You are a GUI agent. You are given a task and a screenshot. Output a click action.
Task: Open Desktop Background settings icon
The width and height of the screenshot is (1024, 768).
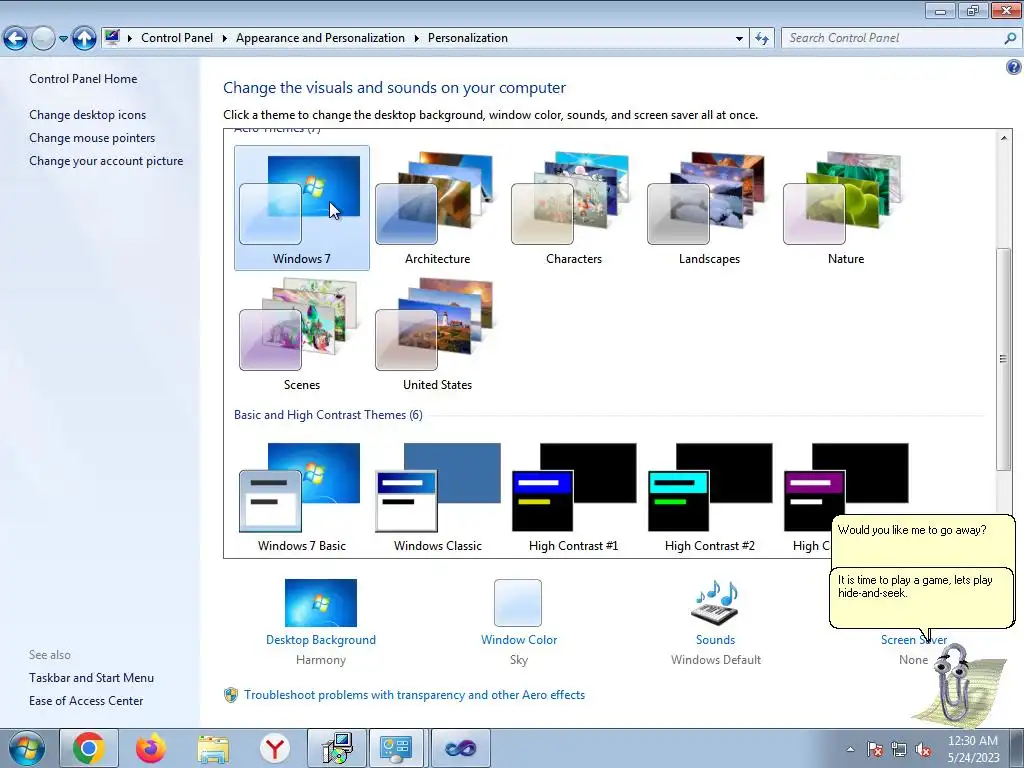click(x=321, y=603)
